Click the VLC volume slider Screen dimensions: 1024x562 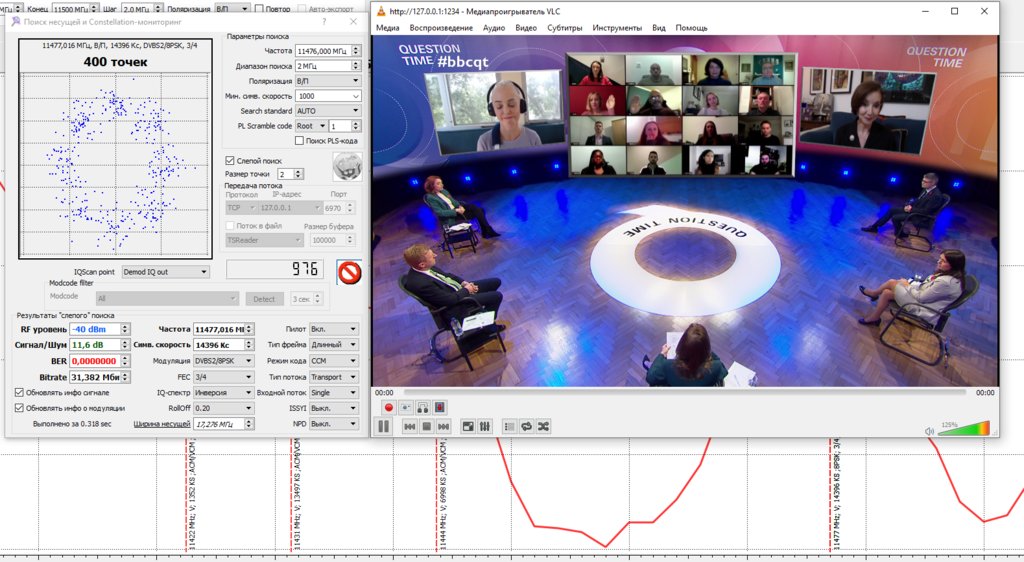tap(965, 429)
